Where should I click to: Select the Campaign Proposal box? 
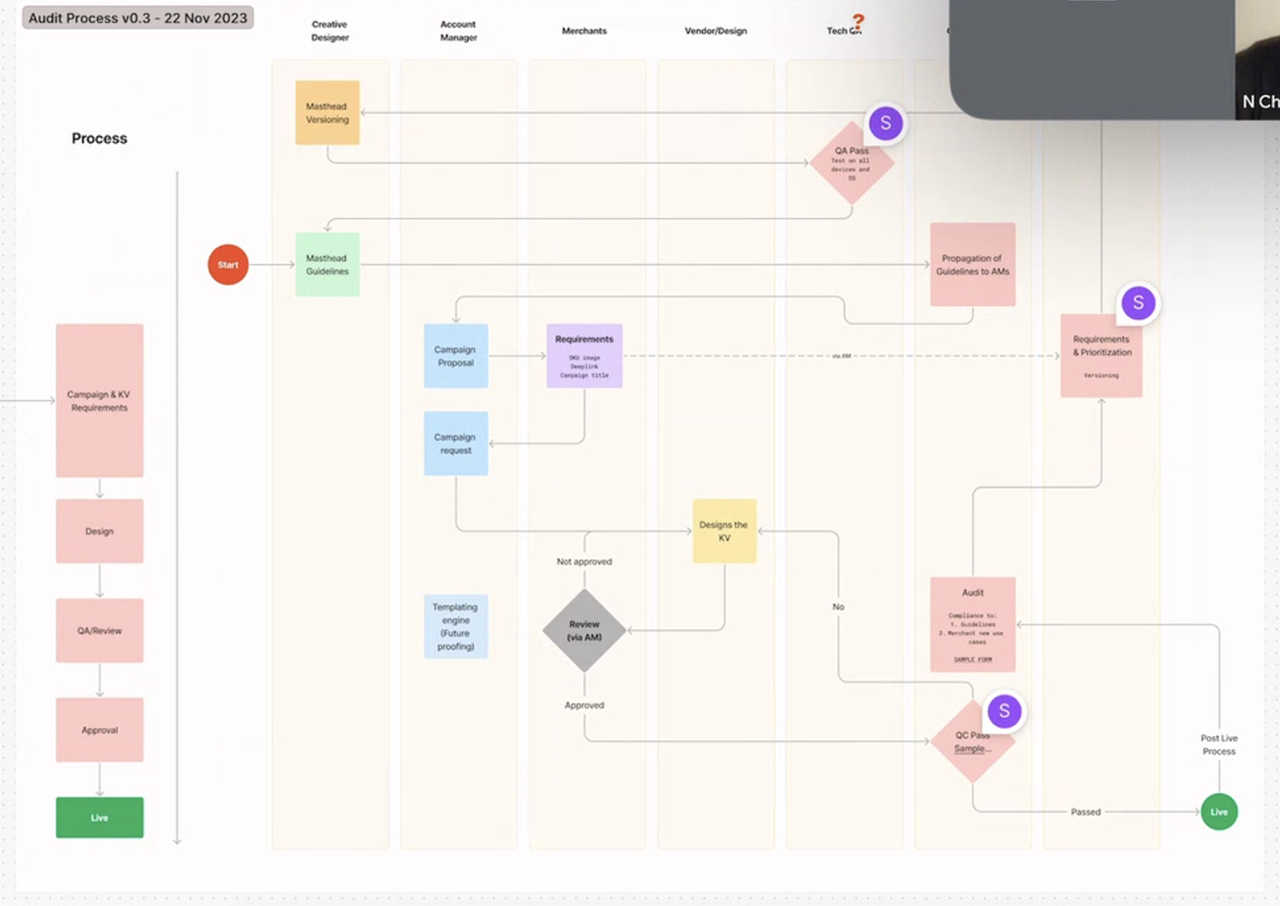click(x=456, y=356)
